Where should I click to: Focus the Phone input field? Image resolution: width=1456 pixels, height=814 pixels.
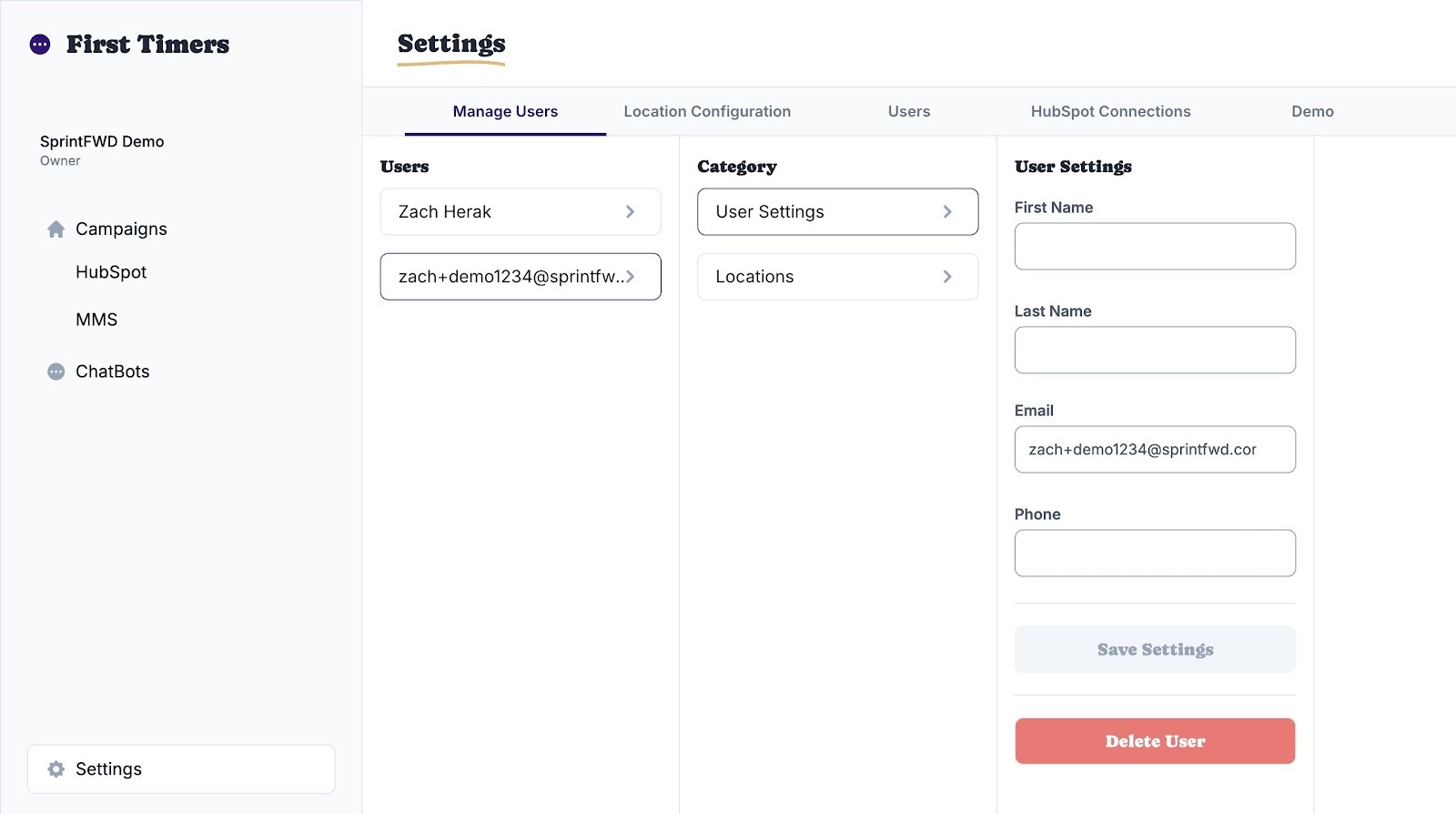(1155, 554)
